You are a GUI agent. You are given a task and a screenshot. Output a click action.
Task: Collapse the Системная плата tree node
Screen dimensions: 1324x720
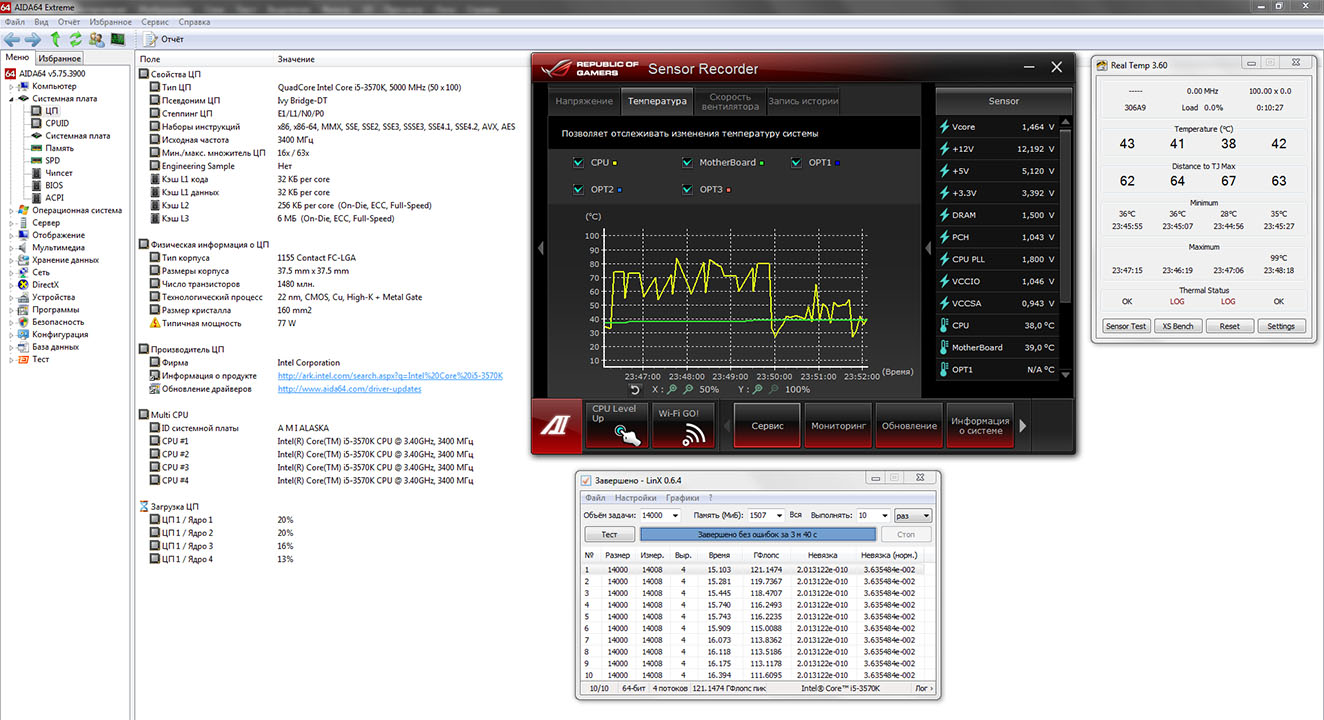(x=11, y=99)
